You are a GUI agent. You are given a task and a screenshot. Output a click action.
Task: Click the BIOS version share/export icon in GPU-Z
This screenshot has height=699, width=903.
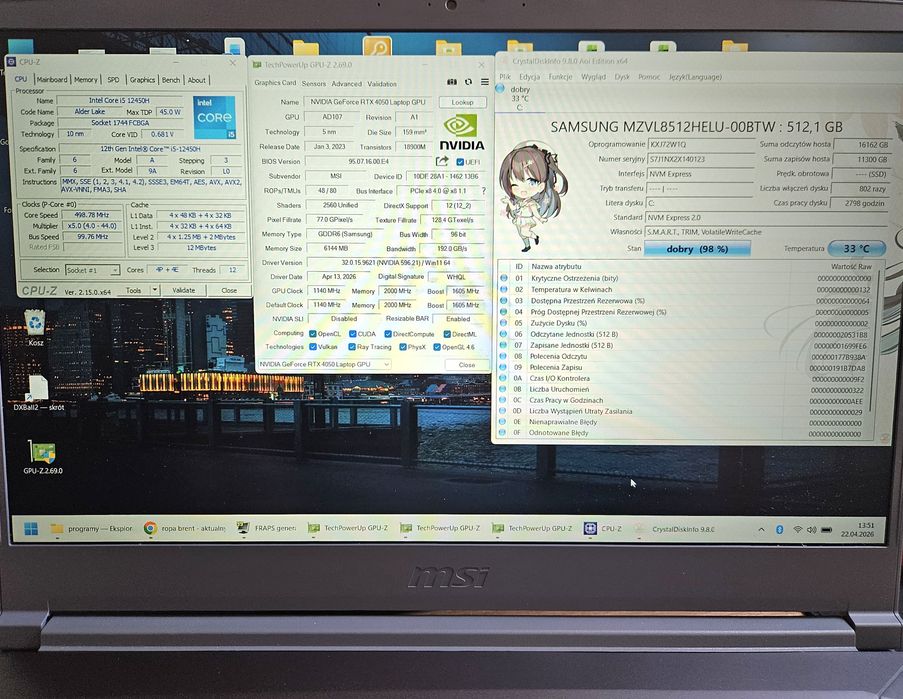pyautogui.click(x=442, y=161)
